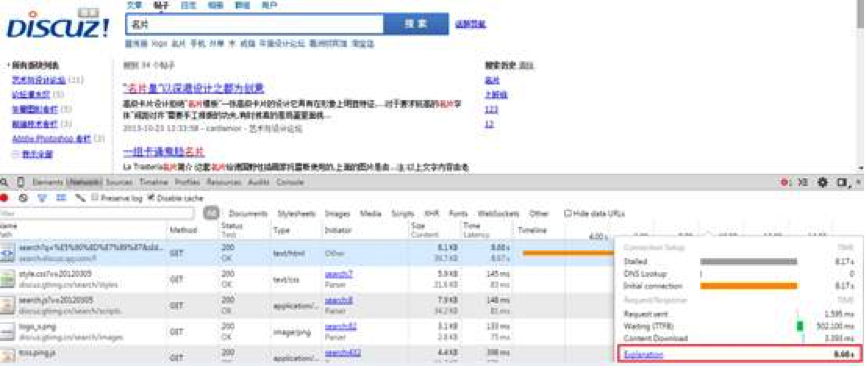Filter requests by Images
Viewport: 865px width, 367px height.
pos(338,214)
